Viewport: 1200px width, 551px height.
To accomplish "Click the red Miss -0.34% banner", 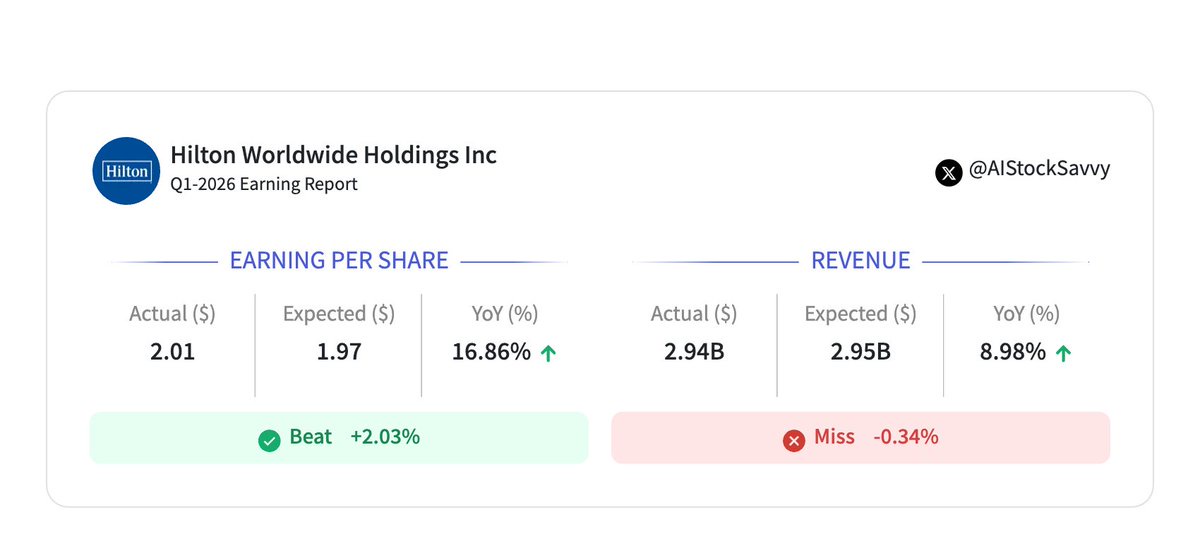I will 860,438.
